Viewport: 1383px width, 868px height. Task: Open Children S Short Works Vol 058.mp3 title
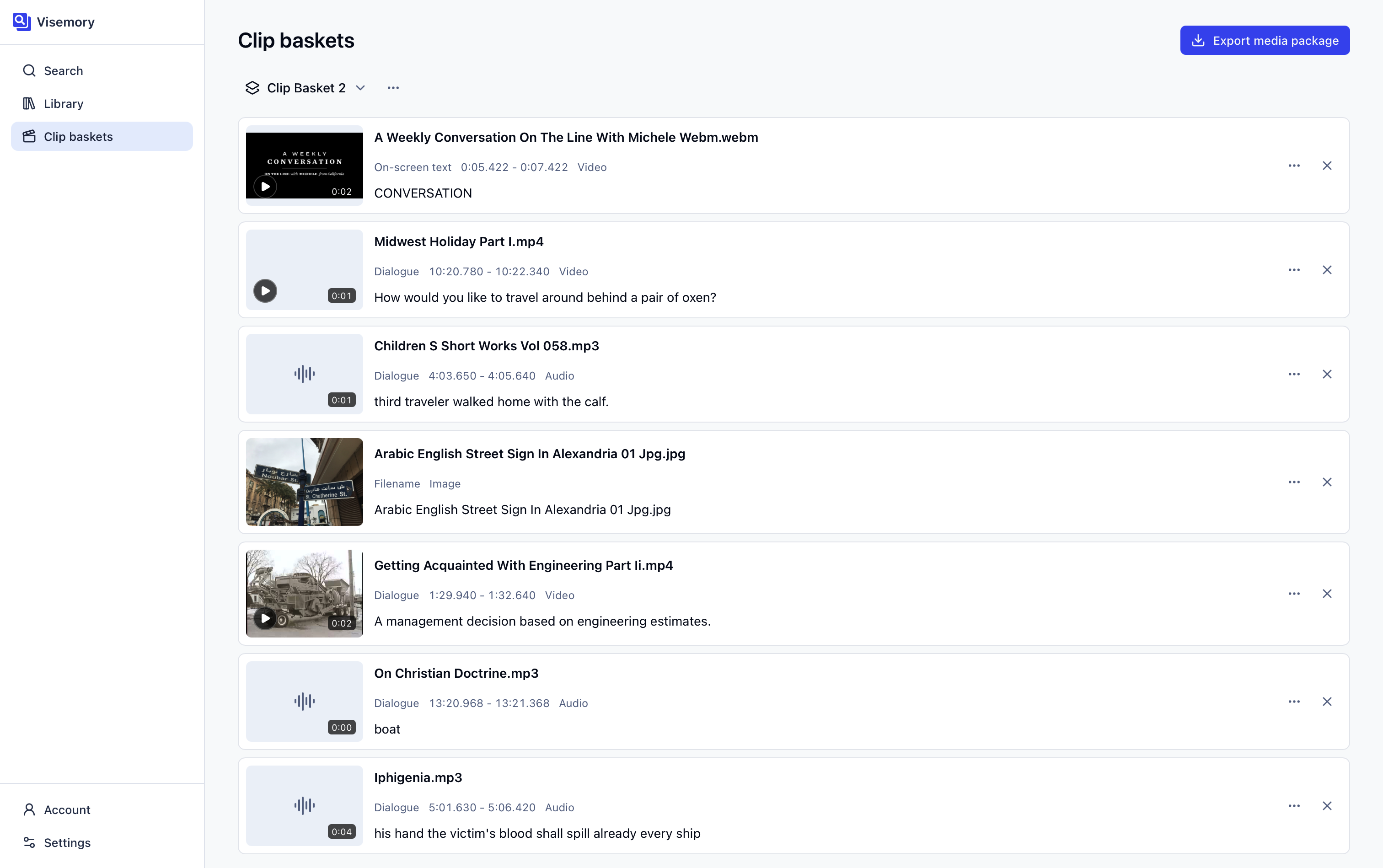[486, 346]
